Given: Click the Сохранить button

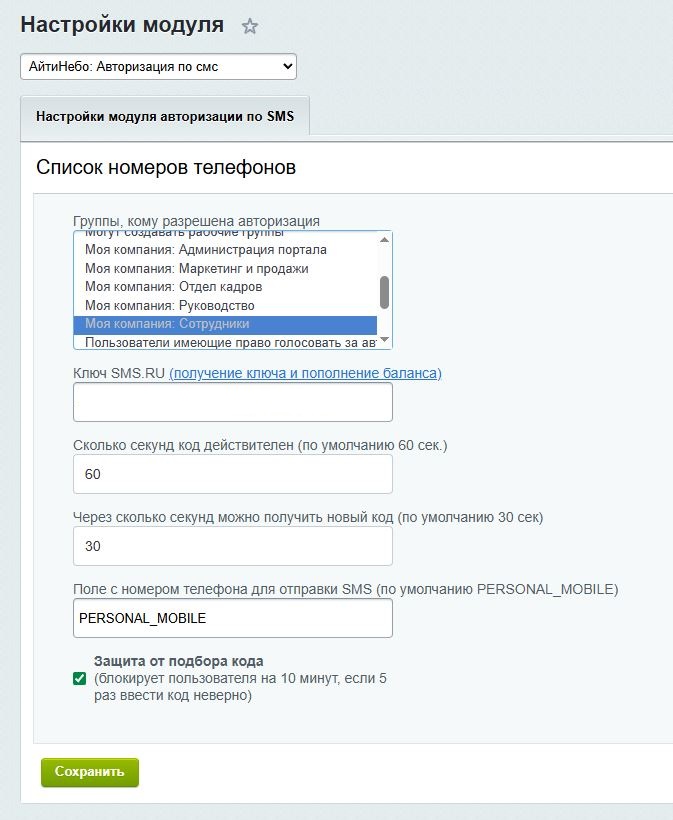Looking at the screenshot, I should 89,772.
